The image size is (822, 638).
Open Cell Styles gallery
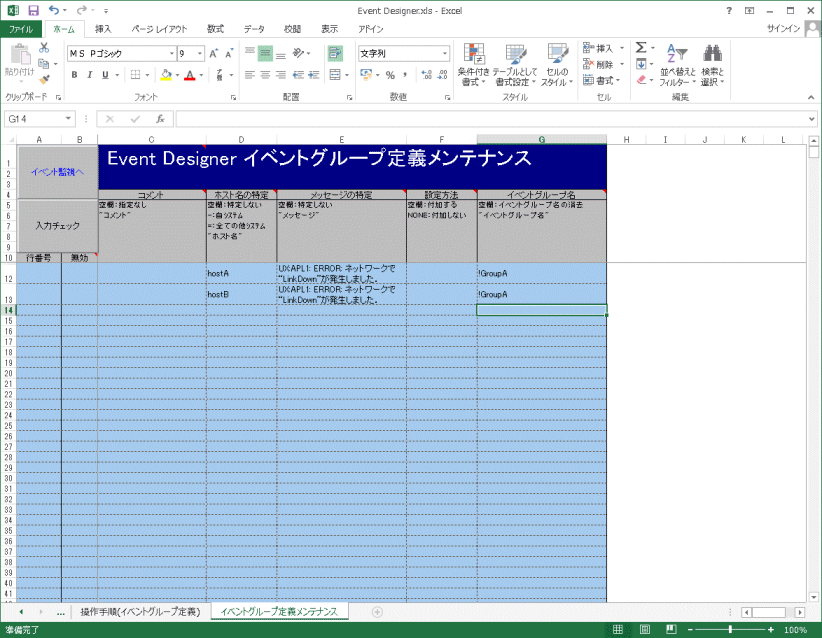click(x=557, y=65)
